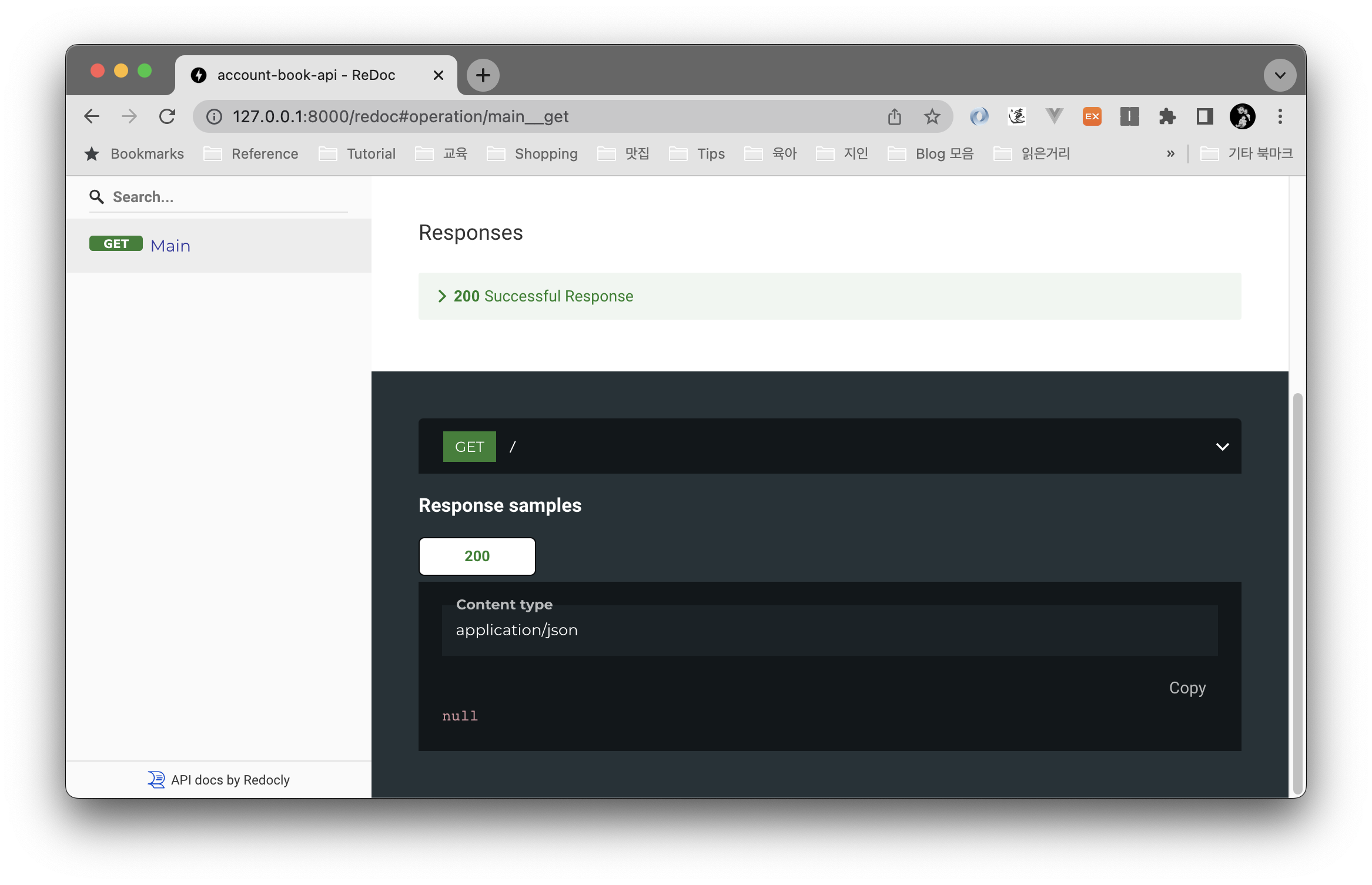Screen dimensions: 1372x885
Task: Open the Chrome three-dot menu
Action: coord(1280,116)
